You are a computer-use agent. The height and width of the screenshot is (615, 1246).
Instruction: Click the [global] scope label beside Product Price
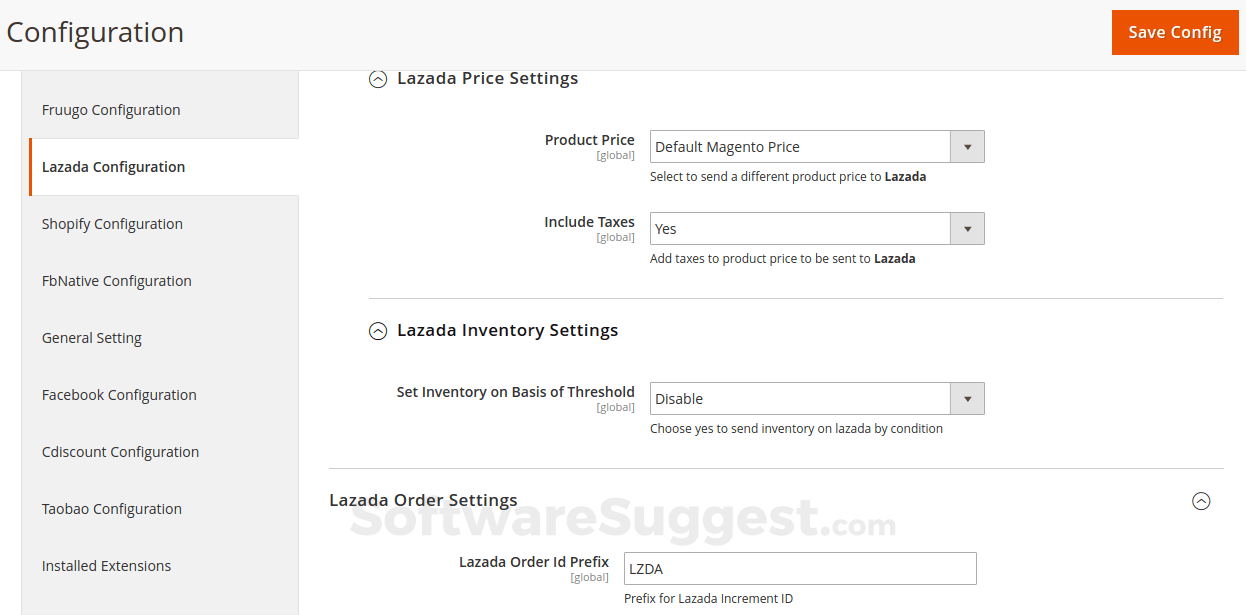[x=615, y=155]
